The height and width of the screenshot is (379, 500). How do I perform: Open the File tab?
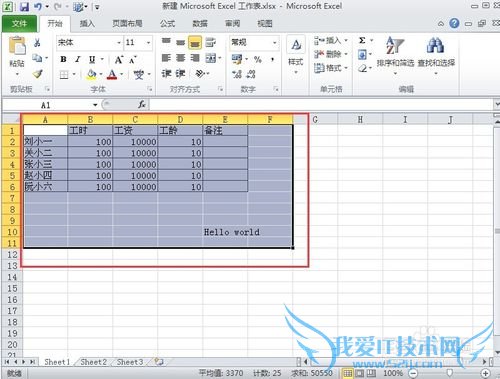pyautogui.click(x=19, y=24)
